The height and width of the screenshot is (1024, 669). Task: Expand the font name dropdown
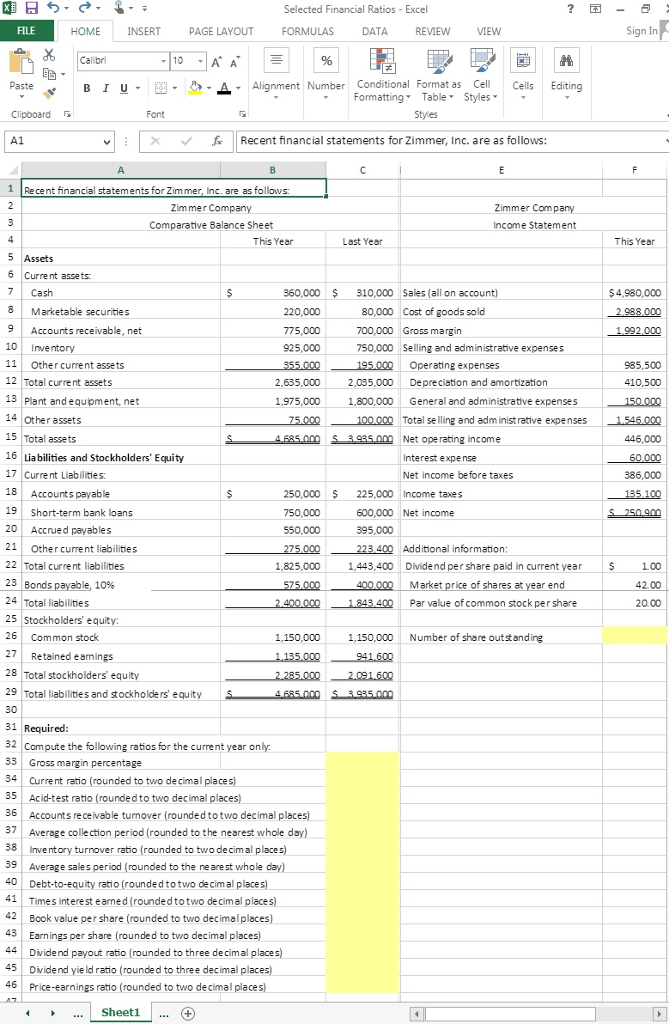coord(163,61)
